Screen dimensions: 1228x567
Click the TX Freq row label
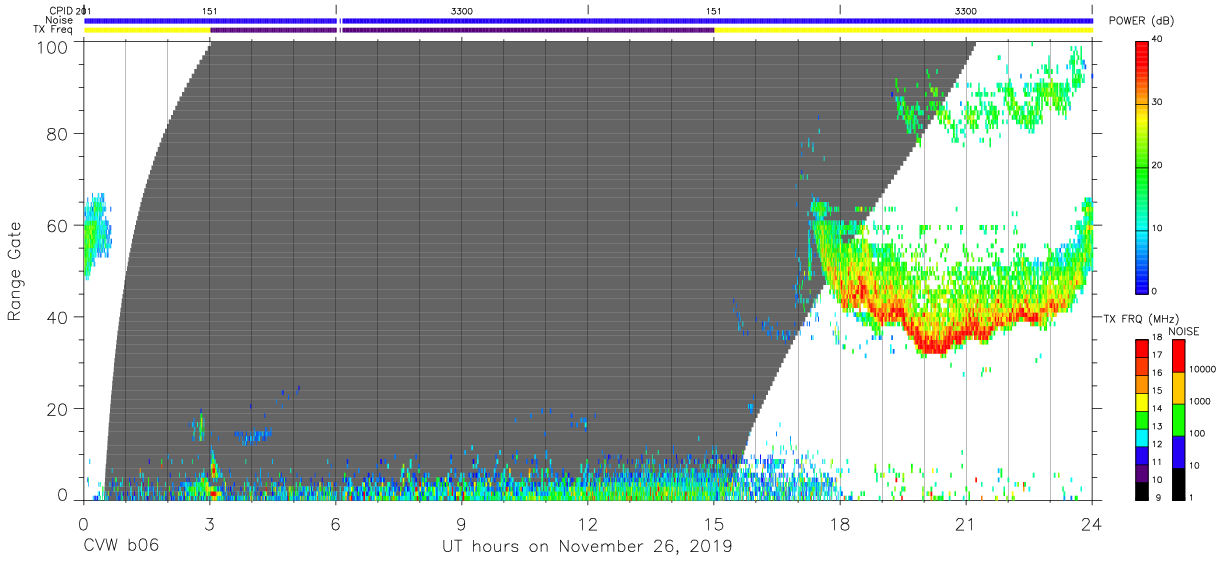(x=52, y=30)
